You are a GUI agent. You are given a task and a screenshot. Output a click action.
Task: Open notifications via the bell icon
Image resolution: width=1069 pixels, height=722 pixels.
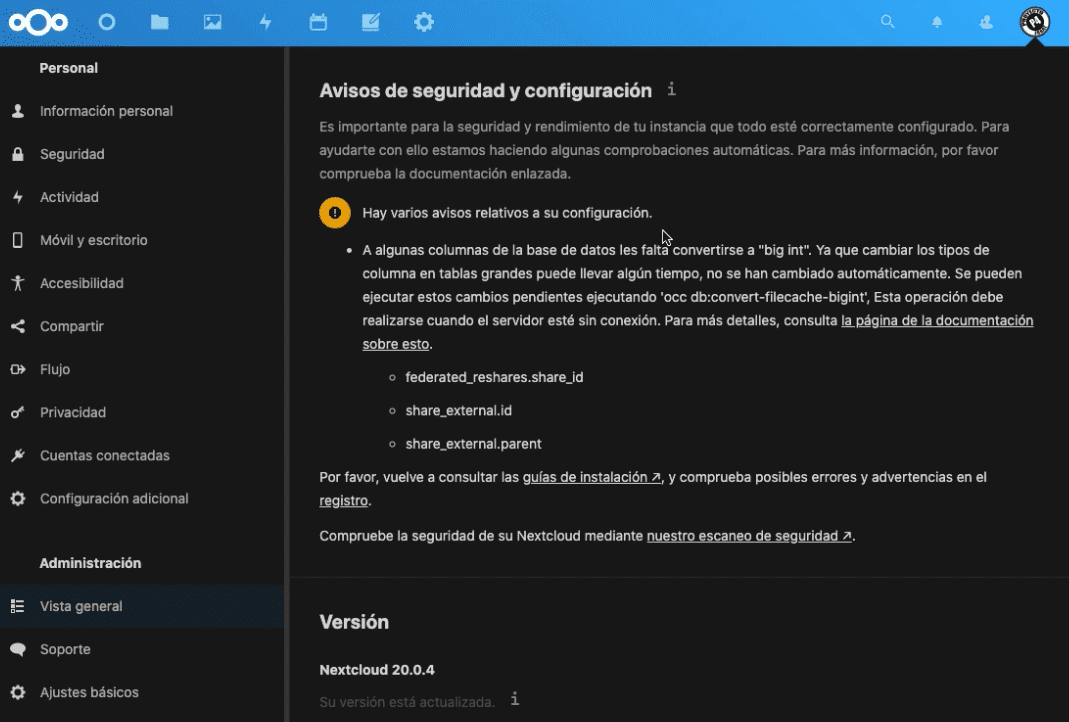[x=937, y=22]
